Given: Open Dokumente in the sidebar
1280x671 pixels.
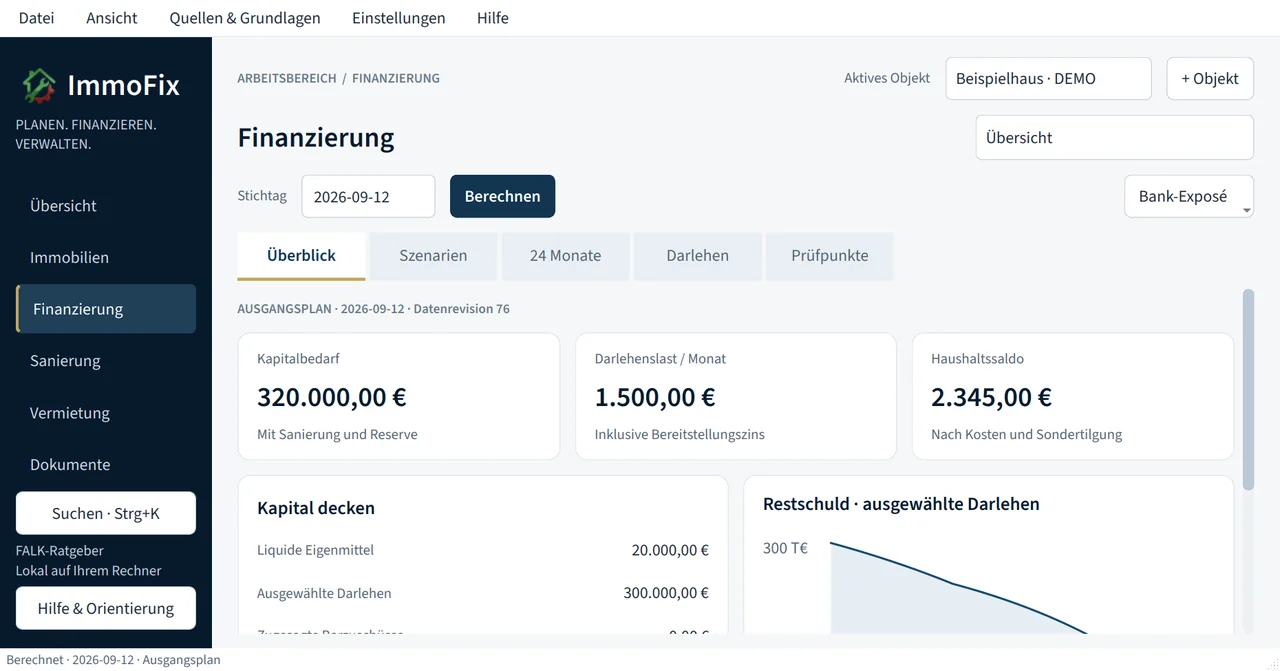Looking at the screenshot, I should tap(106, 465).
